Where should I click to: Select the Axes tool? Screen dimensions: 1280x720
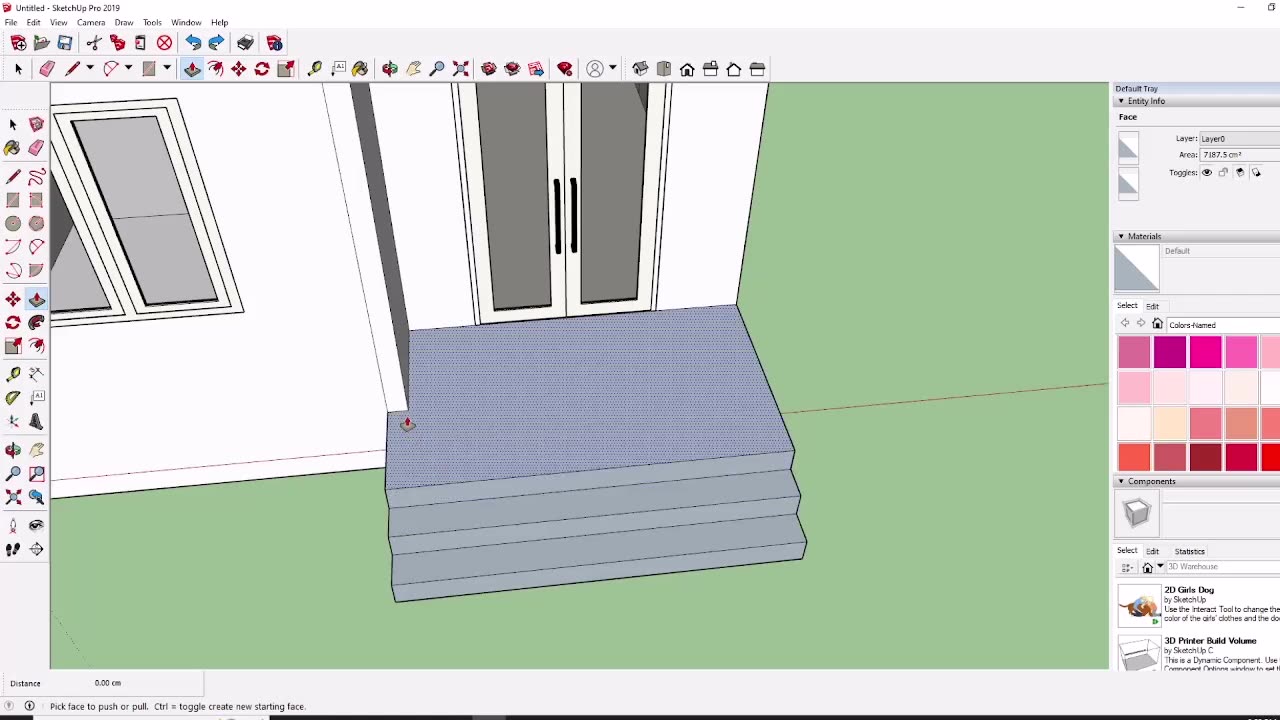(13, 421)
